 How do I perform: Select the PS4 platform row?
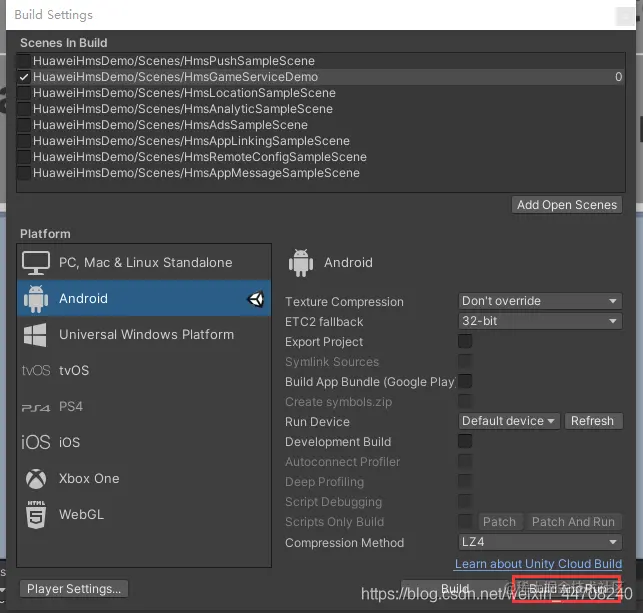pos(144,406)
